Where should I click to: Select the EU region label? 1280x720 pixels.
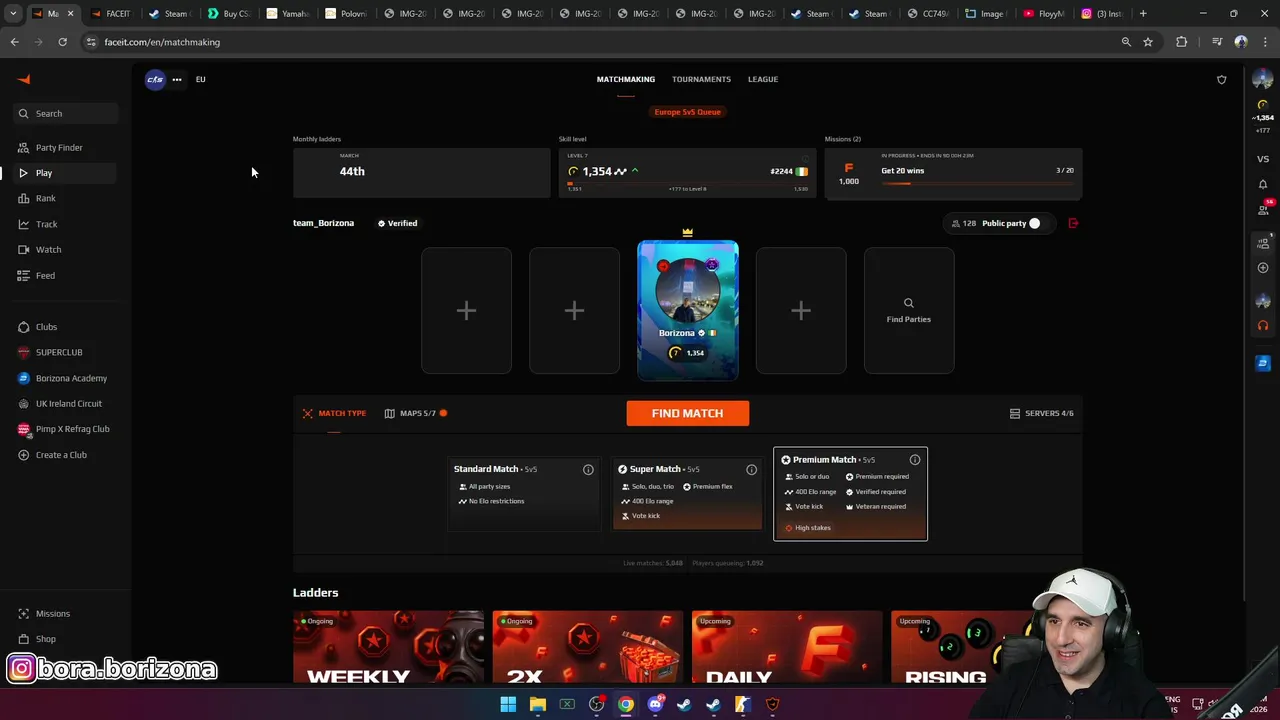(x=200, y=79)
